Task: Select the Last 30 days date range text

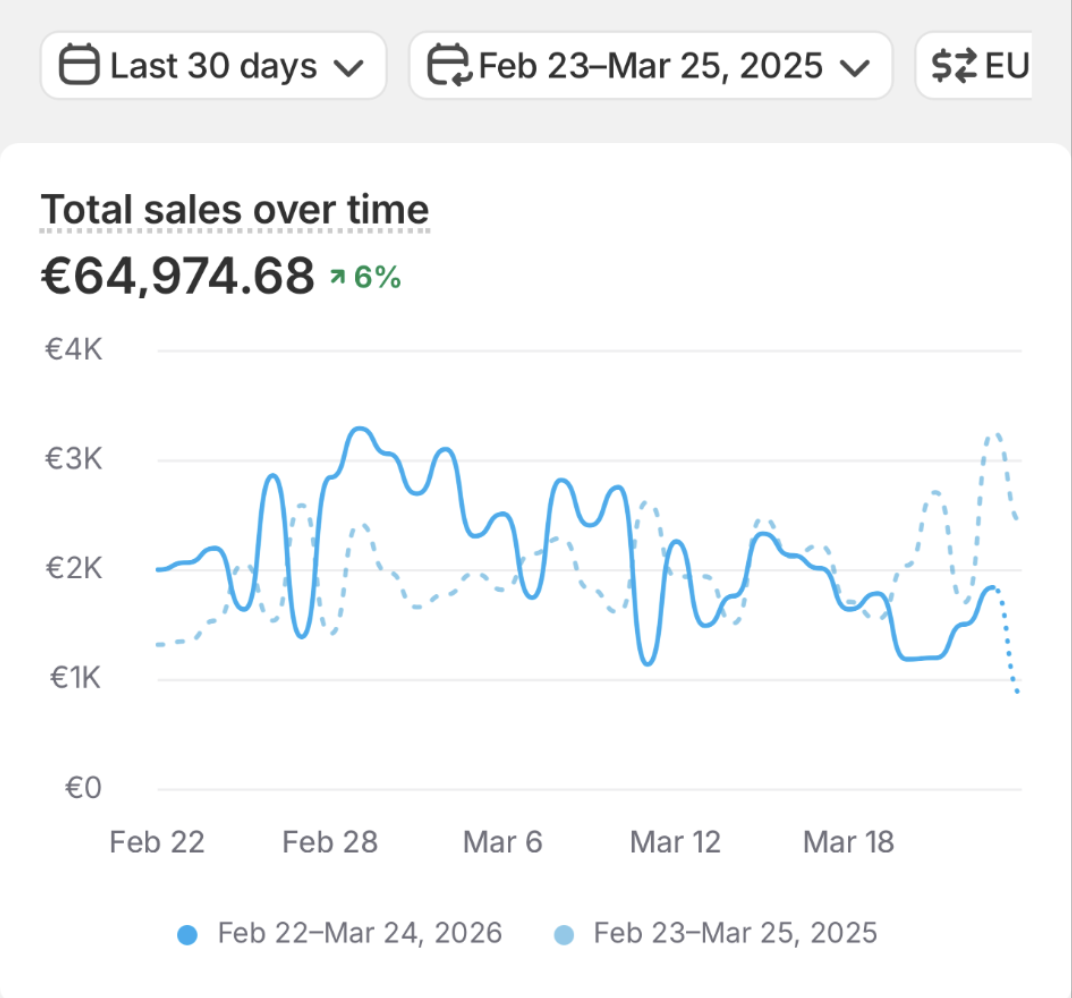Action: click(x=213, y=67)
